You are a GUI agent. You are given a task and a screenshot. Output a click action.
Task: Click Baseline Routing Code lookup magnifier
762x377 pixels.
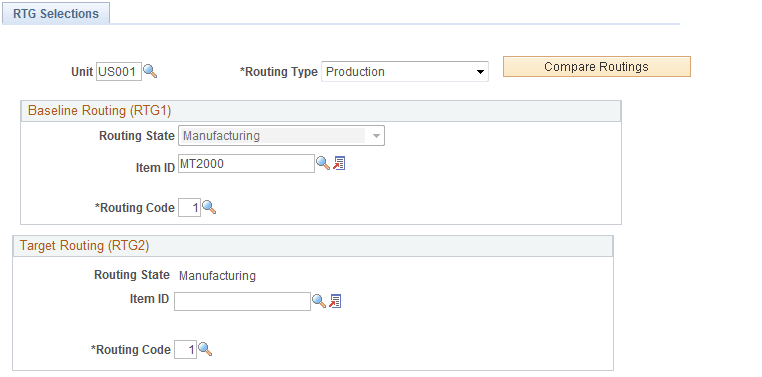tap(209, 207)
